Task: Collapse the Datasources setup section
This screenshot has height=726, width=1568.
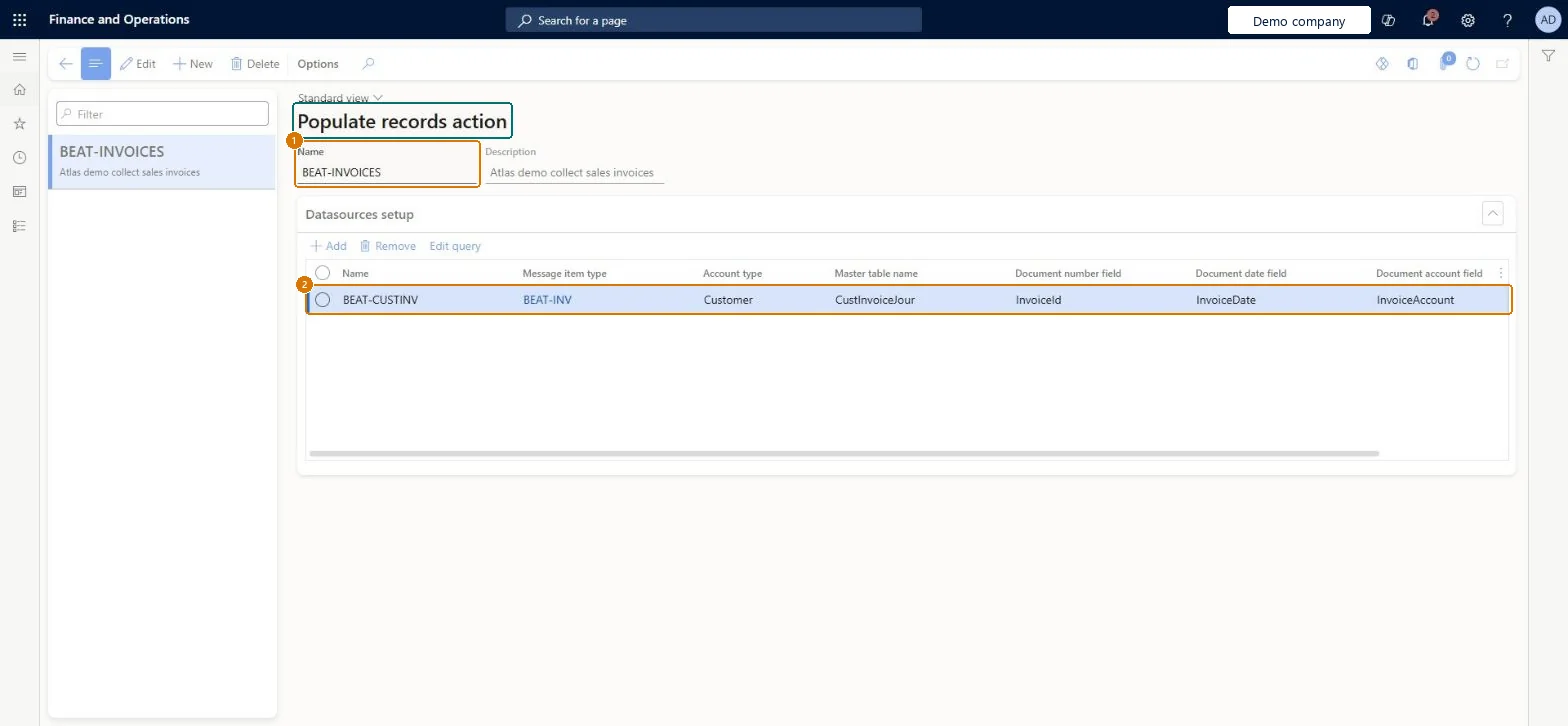Action: click(x=1493, y=213)
